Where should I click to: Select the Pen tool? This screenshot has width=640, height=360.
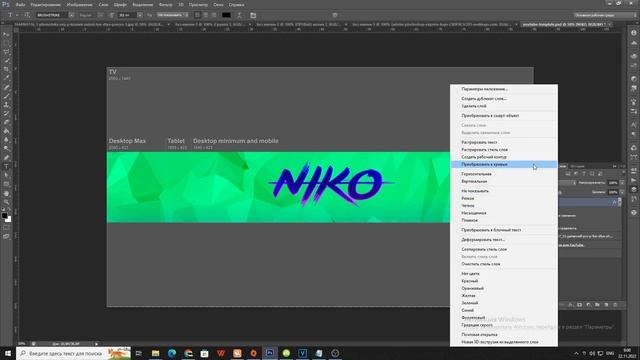point(6,158)
